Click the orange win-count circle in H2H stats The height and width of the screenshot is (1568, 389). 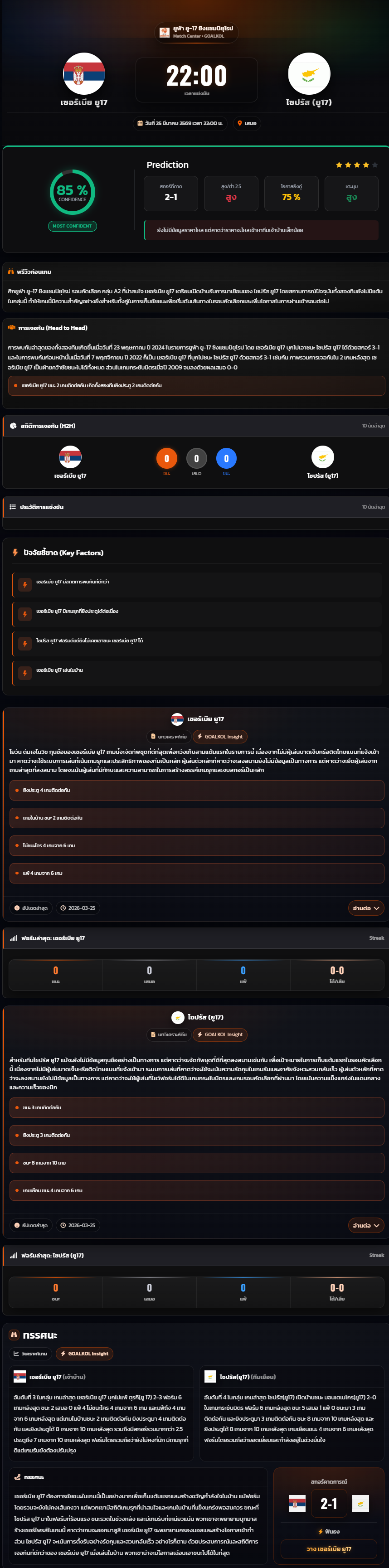[167, 458]
